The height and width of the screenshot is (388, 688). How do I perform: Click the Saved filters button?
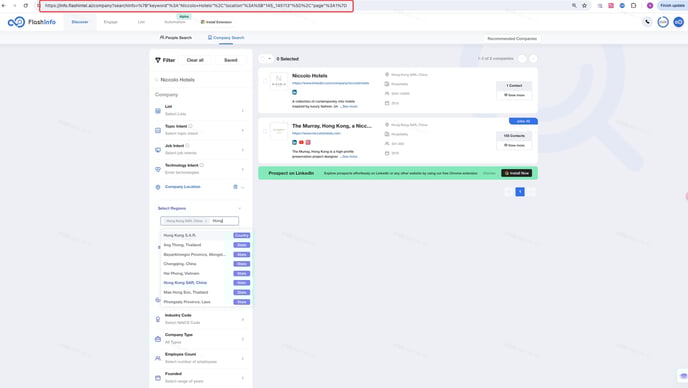click(231, 60)
